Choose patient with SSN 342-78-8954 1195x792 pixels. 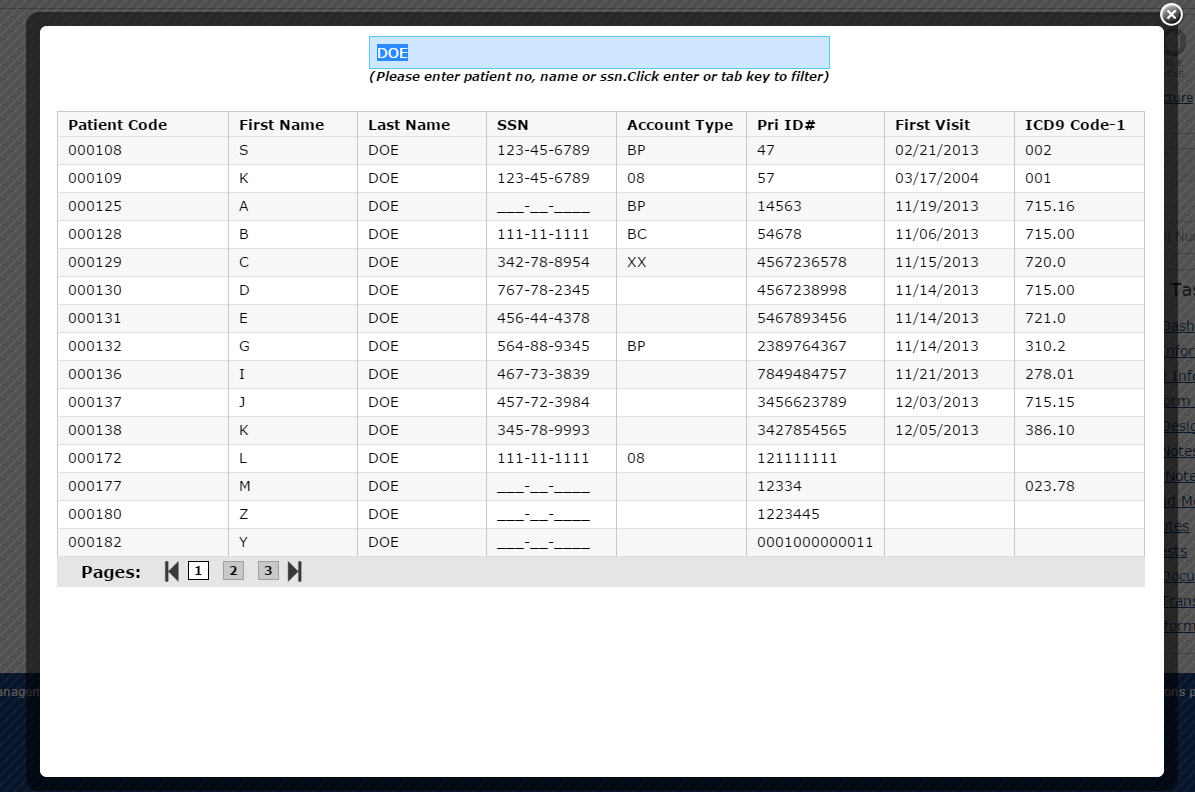(x=543, y=263)
